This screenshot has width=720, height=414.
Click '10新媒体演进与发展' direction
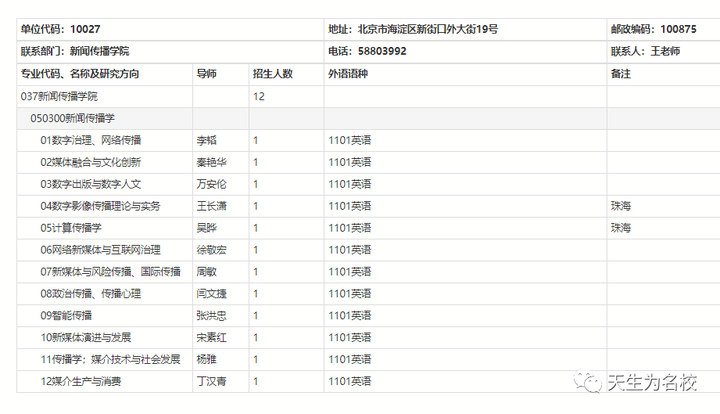85,338
